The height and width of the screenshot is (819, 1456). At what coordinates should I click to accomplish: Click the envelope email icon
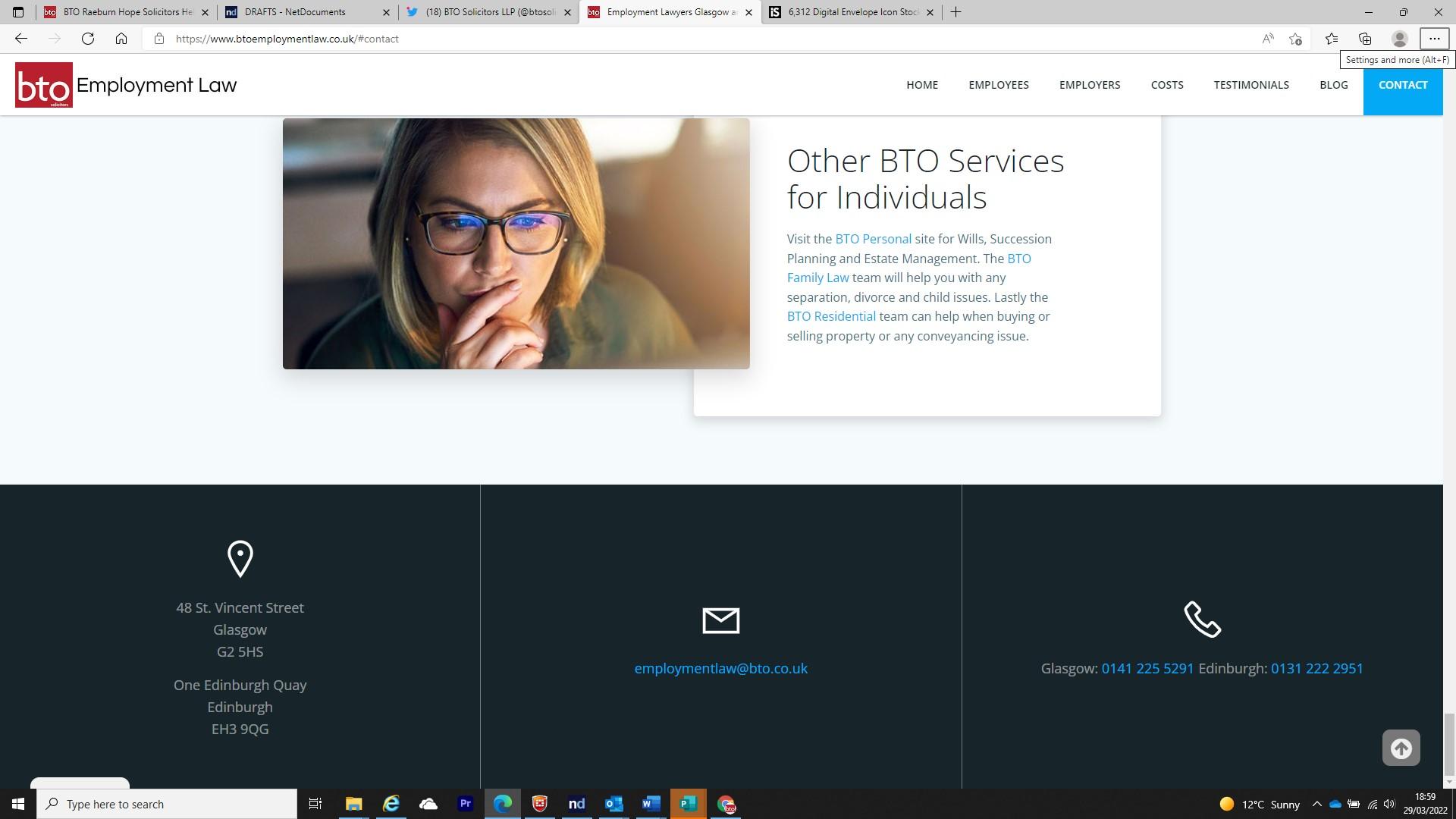point(720,620)
